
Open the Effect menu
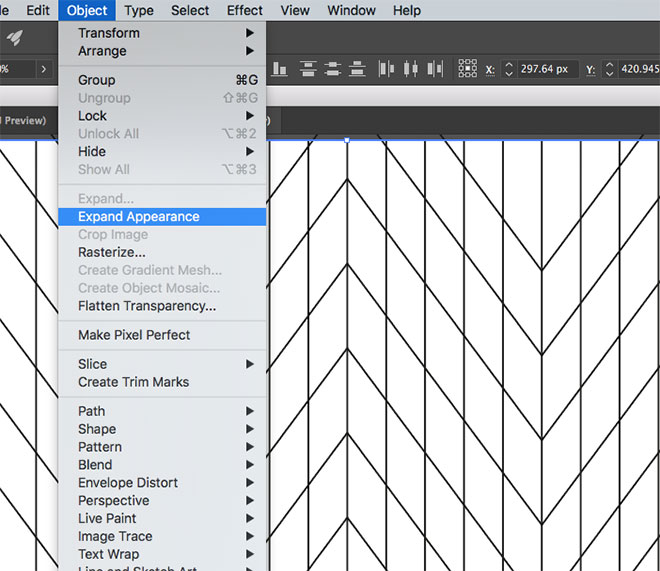pyautogui.click(x=244, y=10)
